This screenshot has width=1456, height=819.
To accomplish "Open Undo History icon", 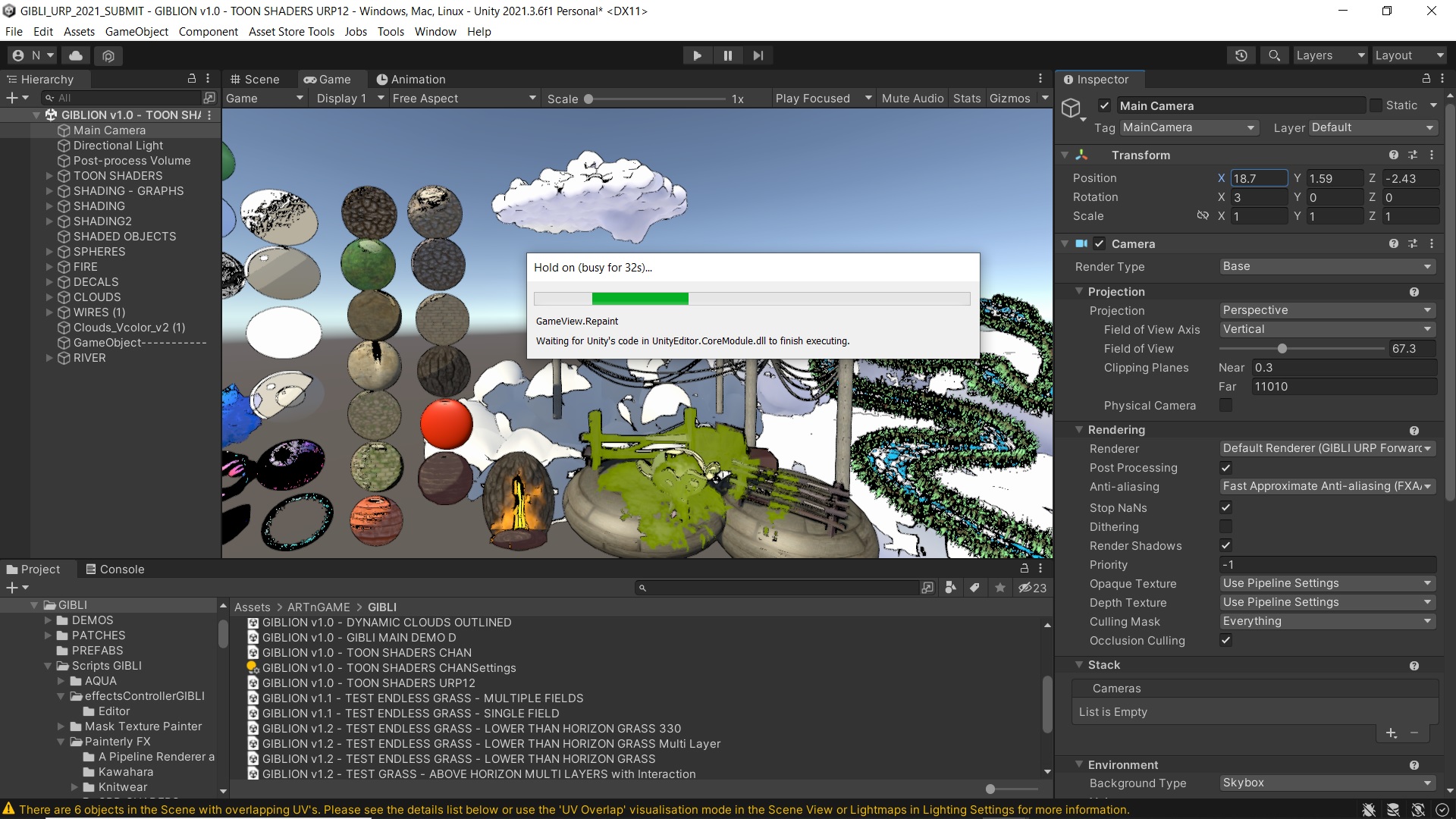I will [1241, 55].
